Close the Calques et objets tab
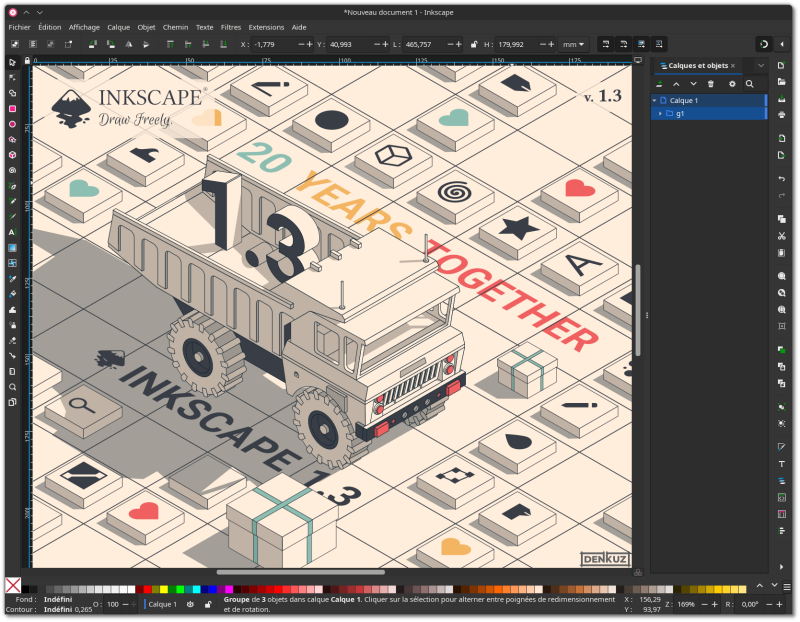Image resolution: width=800 pixels, height=622 pixels. 733,65
